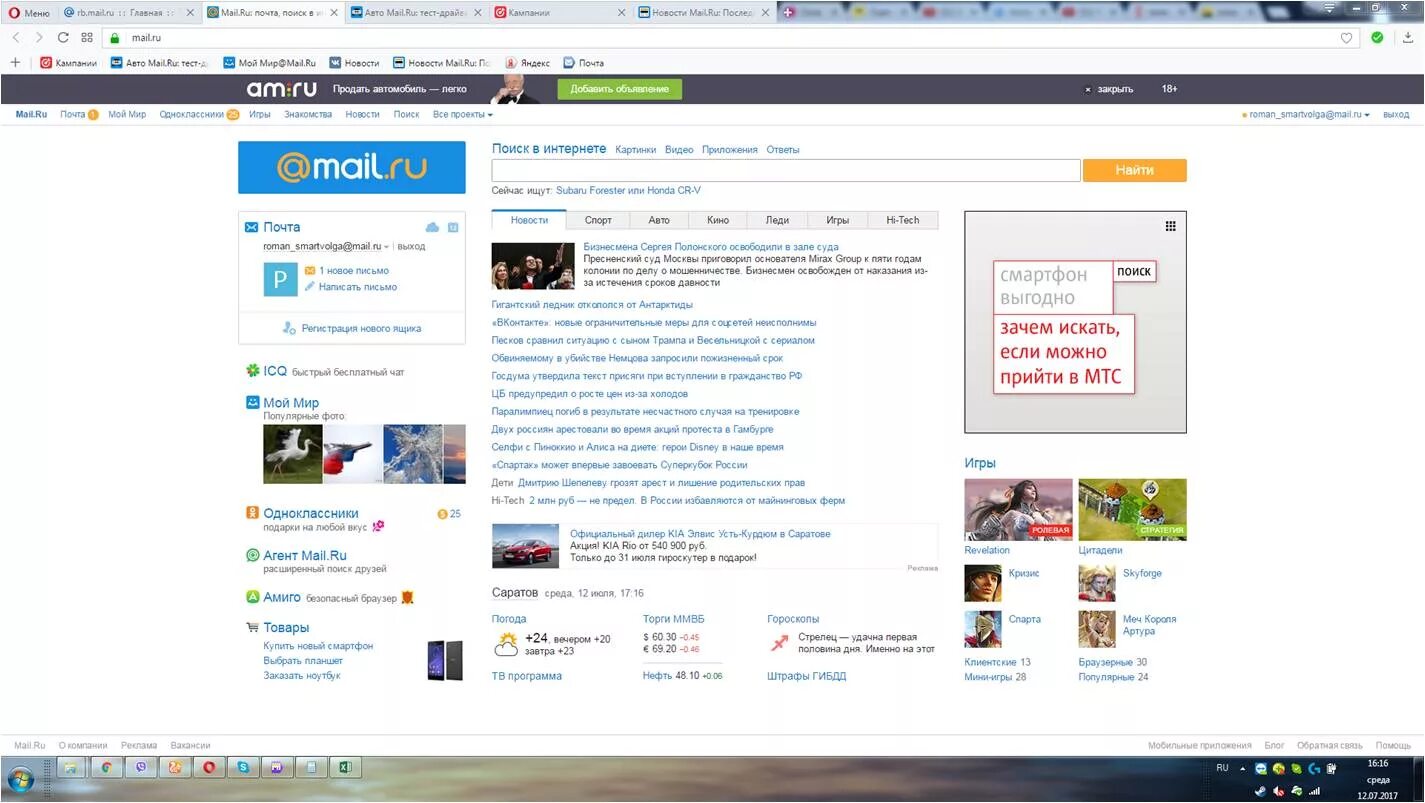
Task: Open Excel from the Windows taskbar
Action: point(344,768)
